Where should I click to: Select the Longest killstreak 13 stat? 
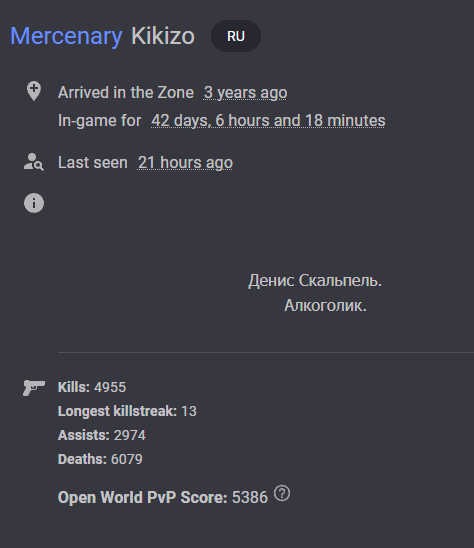pos(127,411)
